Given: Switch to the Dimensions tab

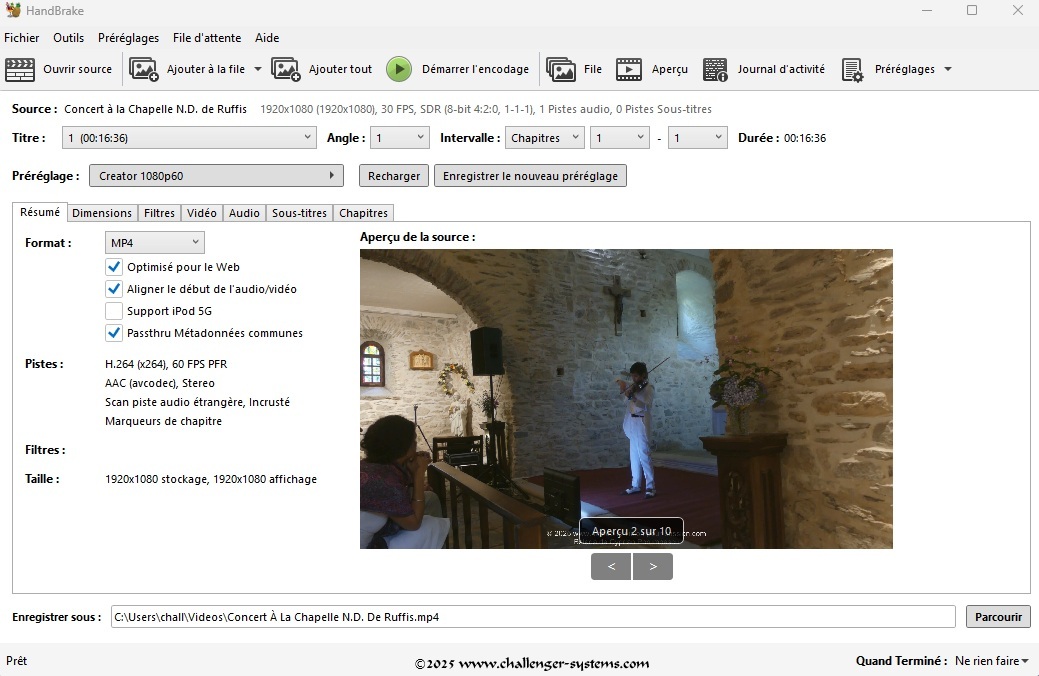Looking at the screenshot, I should coord(102,213).
